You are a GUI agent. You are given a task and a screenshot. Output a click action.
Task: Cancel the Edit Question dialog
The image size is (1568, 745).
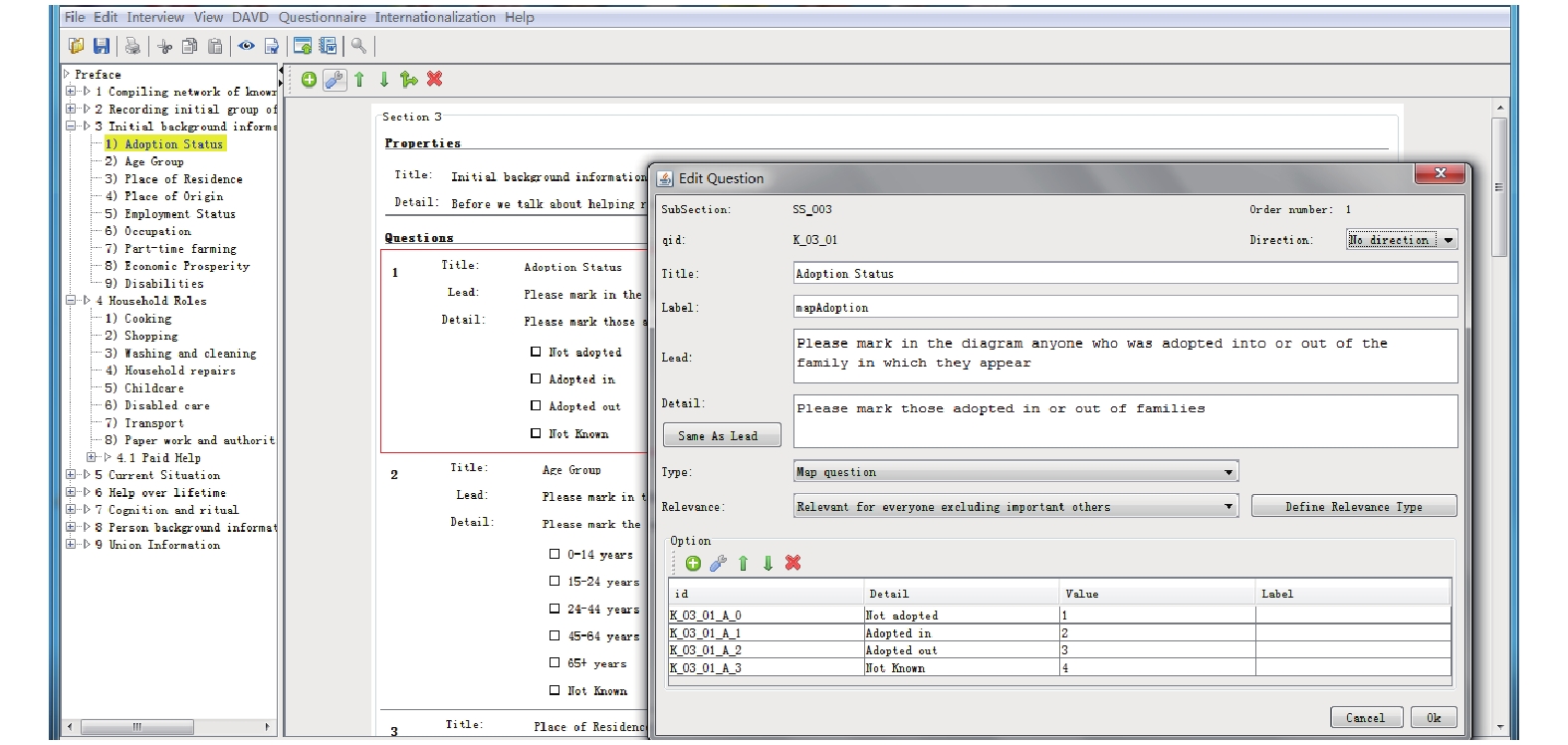[1365, 718]
